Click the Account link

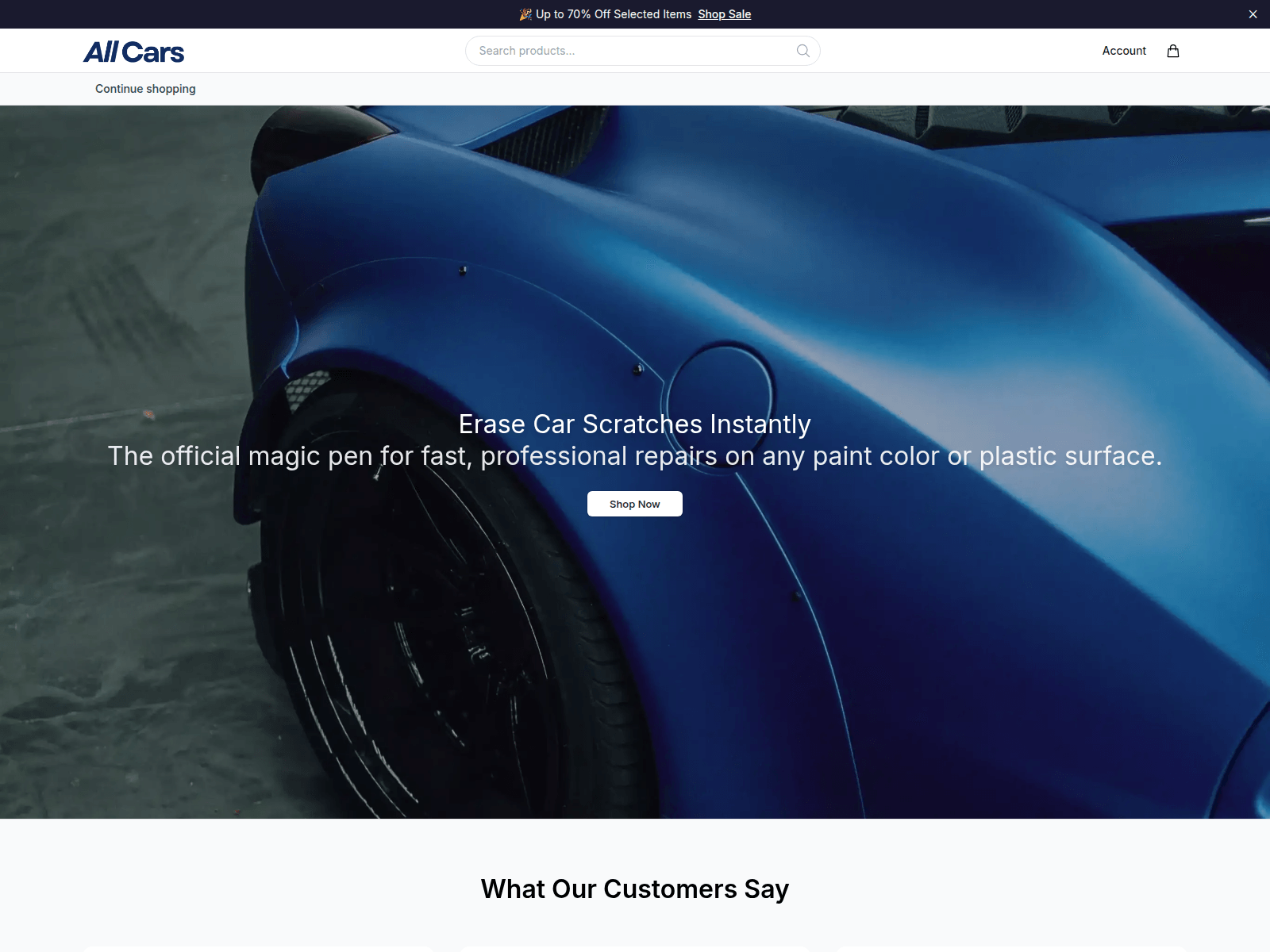coord(1124,51)
